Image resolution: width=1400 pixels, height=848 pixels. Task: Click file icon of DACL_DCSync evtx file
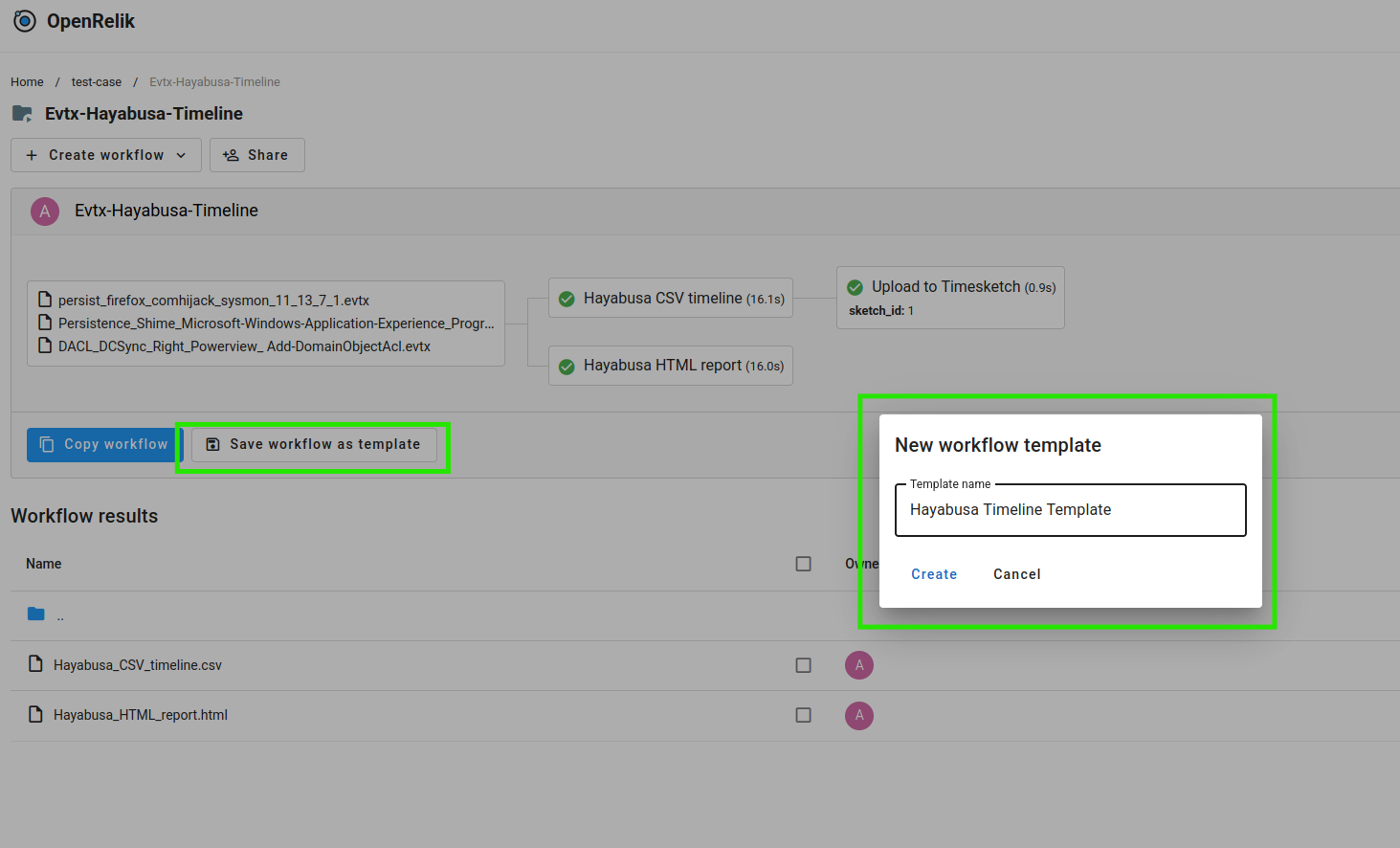[x=44, y=346]
